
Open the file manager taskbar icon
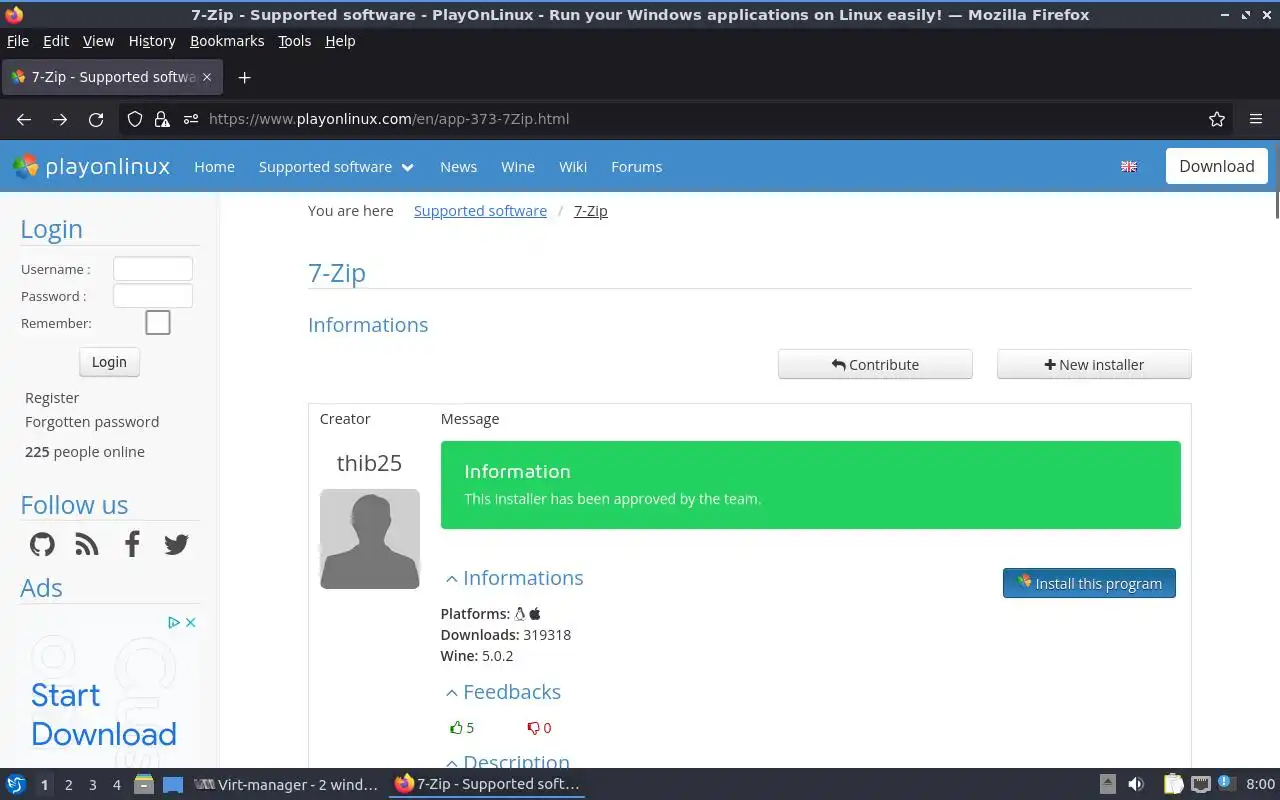(143, 784)
